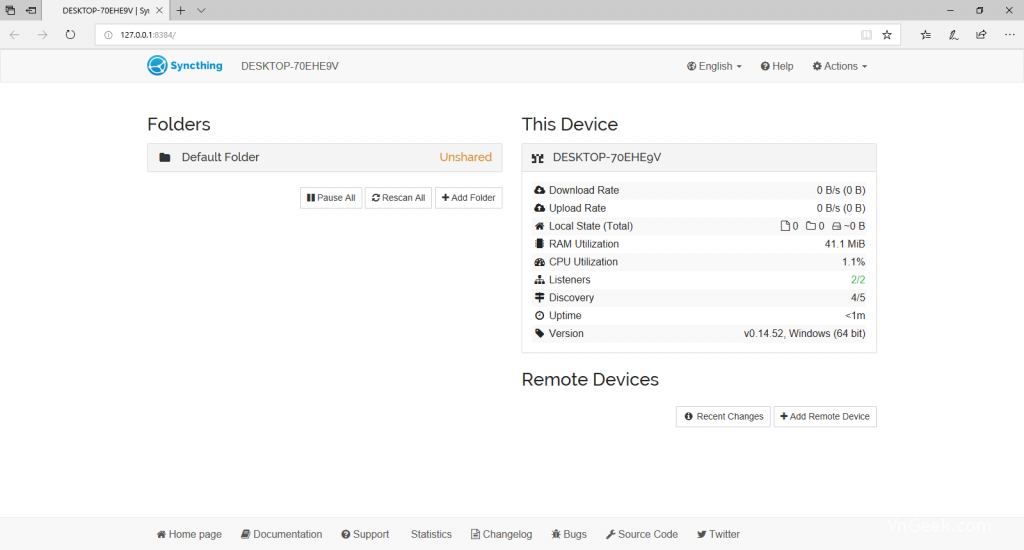Click the site information icon in address bar
Screen dimensions: 1024x550
click(108, 35)
